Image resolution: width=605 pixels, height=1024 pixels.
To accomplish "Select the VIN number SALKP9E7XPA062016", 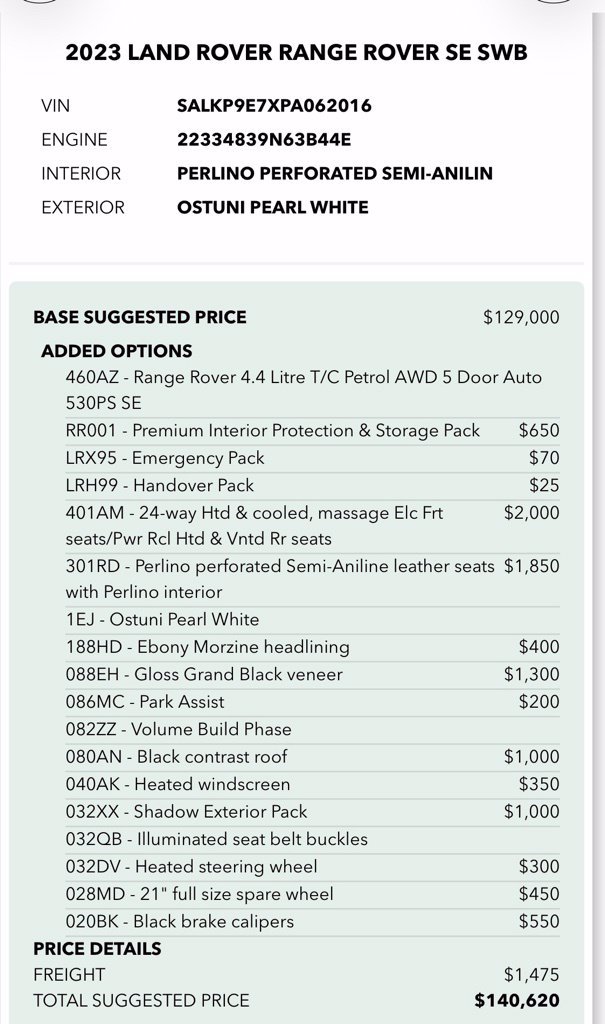I will [x=274, y=106].
